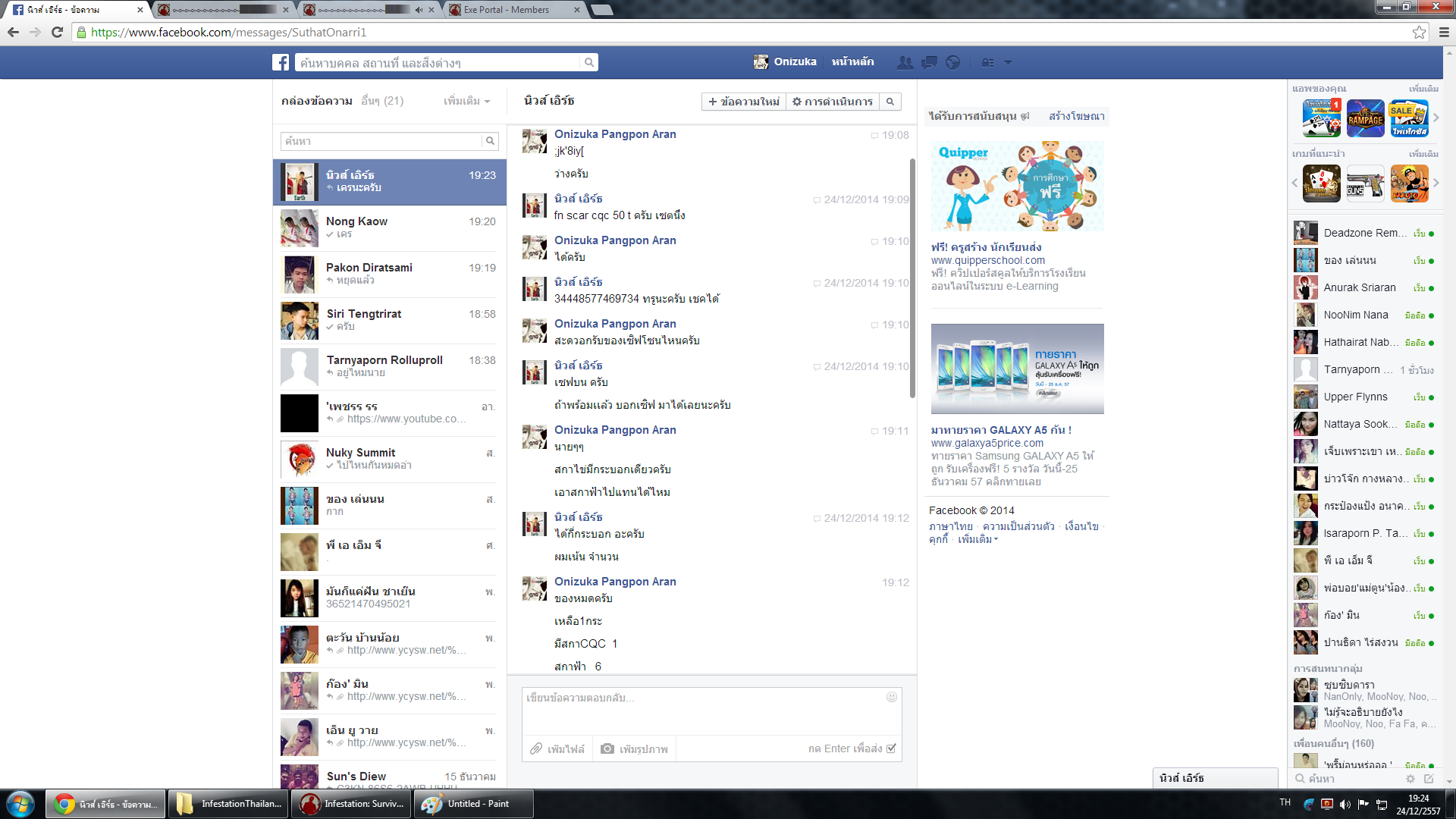Image resolution: width=1456 pixels, height=819 pixels.
Task: Open the www.quipperschool.com ad link
Action: click(987, 260)
